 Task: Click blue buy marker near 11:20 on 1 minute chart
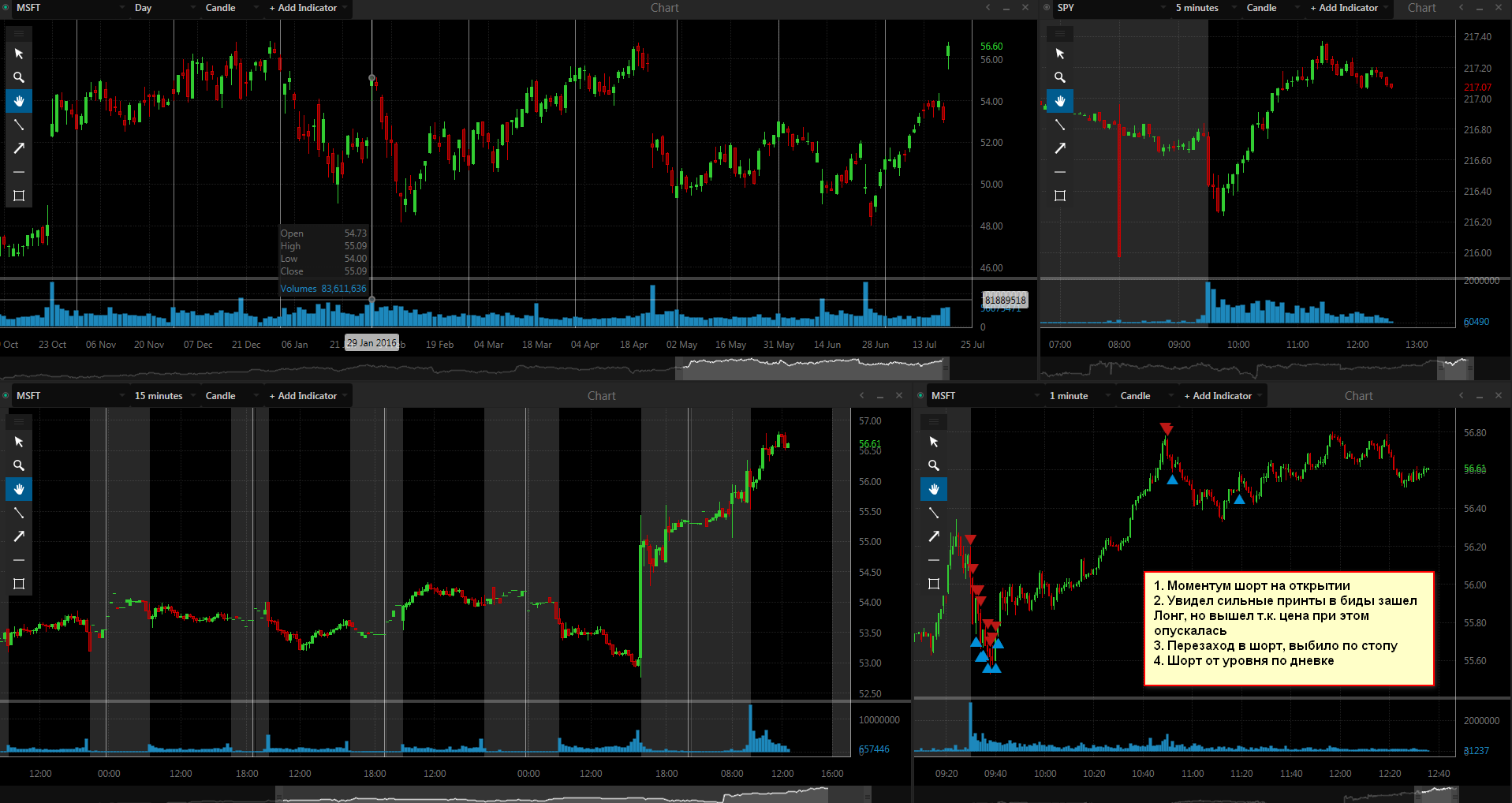[1239, 499]
